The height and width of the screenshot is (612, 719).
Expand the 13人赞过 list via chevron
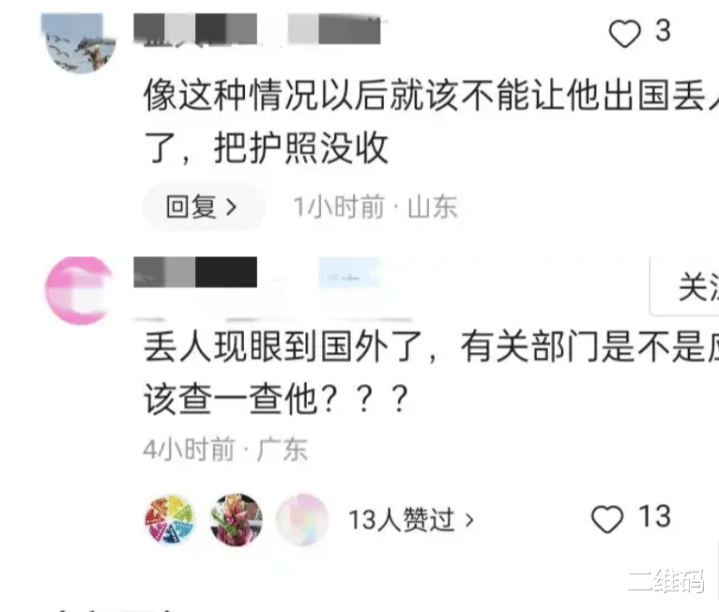[469, 520]
